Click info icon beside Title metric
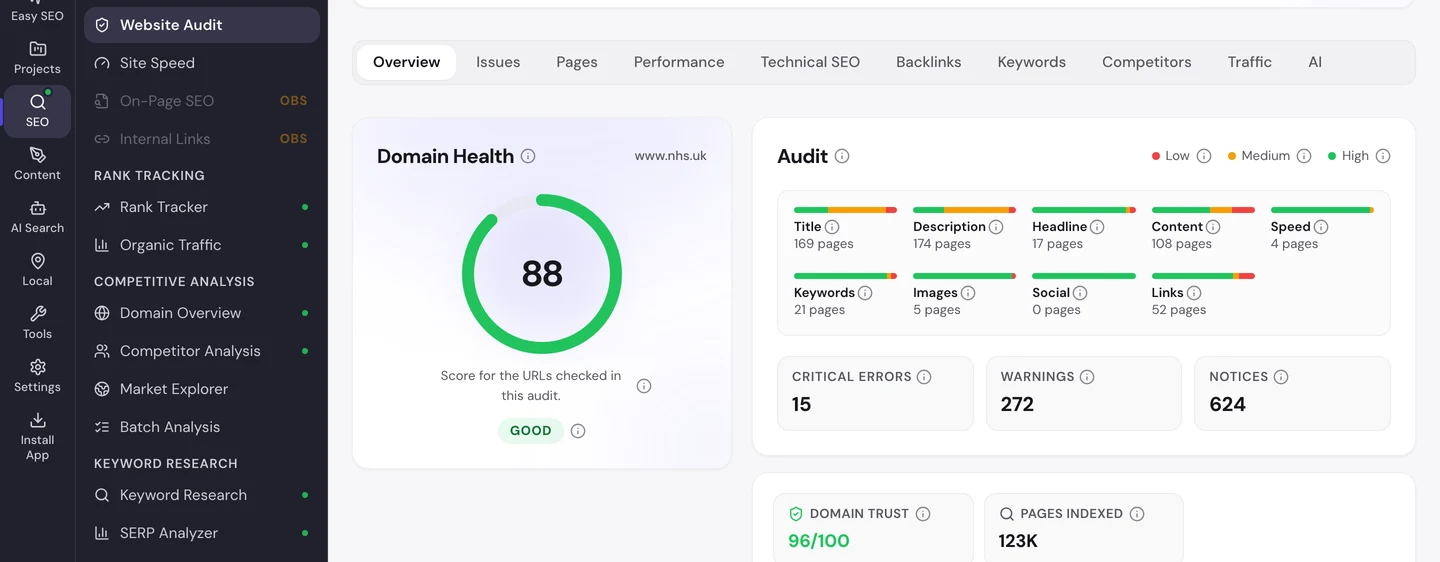Viewport: 1440px width, 562px height. 832,227
